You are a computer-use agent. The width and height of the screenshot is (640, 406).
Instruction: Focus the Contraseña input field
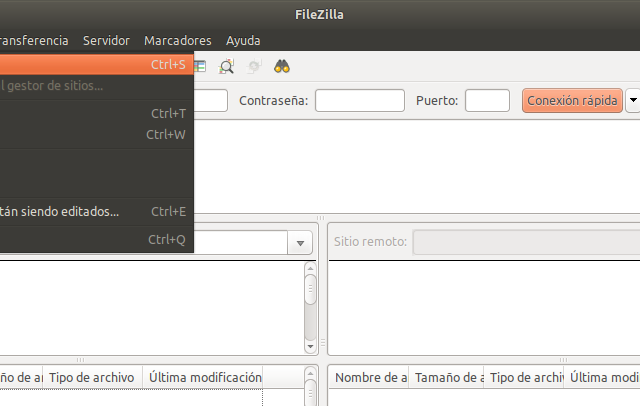point(360,100)
